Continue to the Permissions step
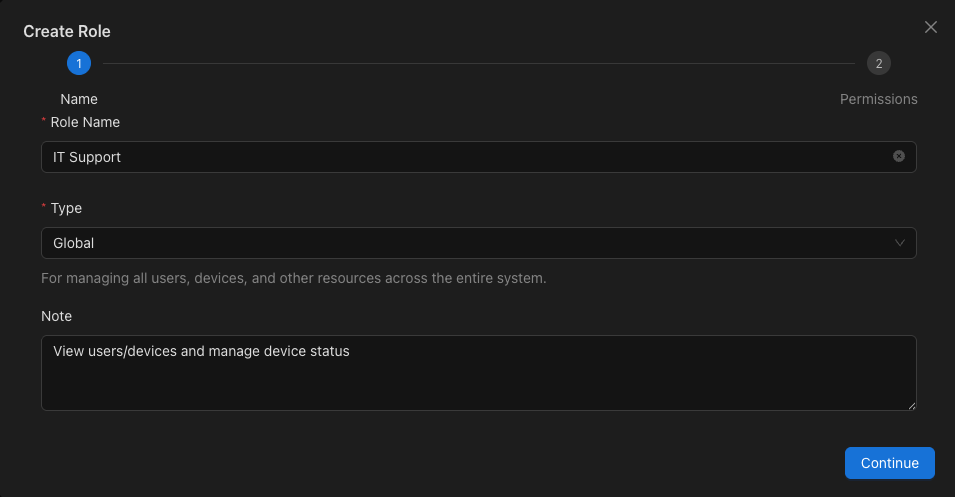This screenshot has width=955, height=497. tap(889, 463)
